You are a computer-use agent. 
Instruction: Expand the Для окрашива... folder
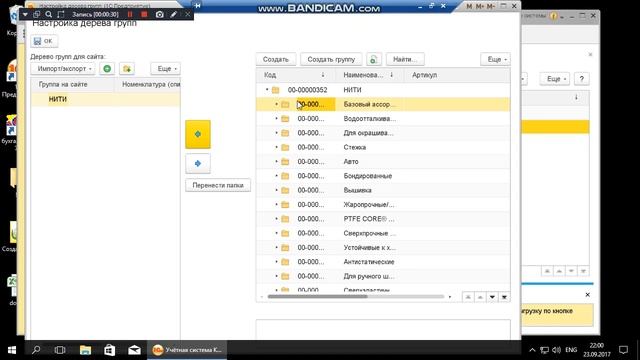276,133
